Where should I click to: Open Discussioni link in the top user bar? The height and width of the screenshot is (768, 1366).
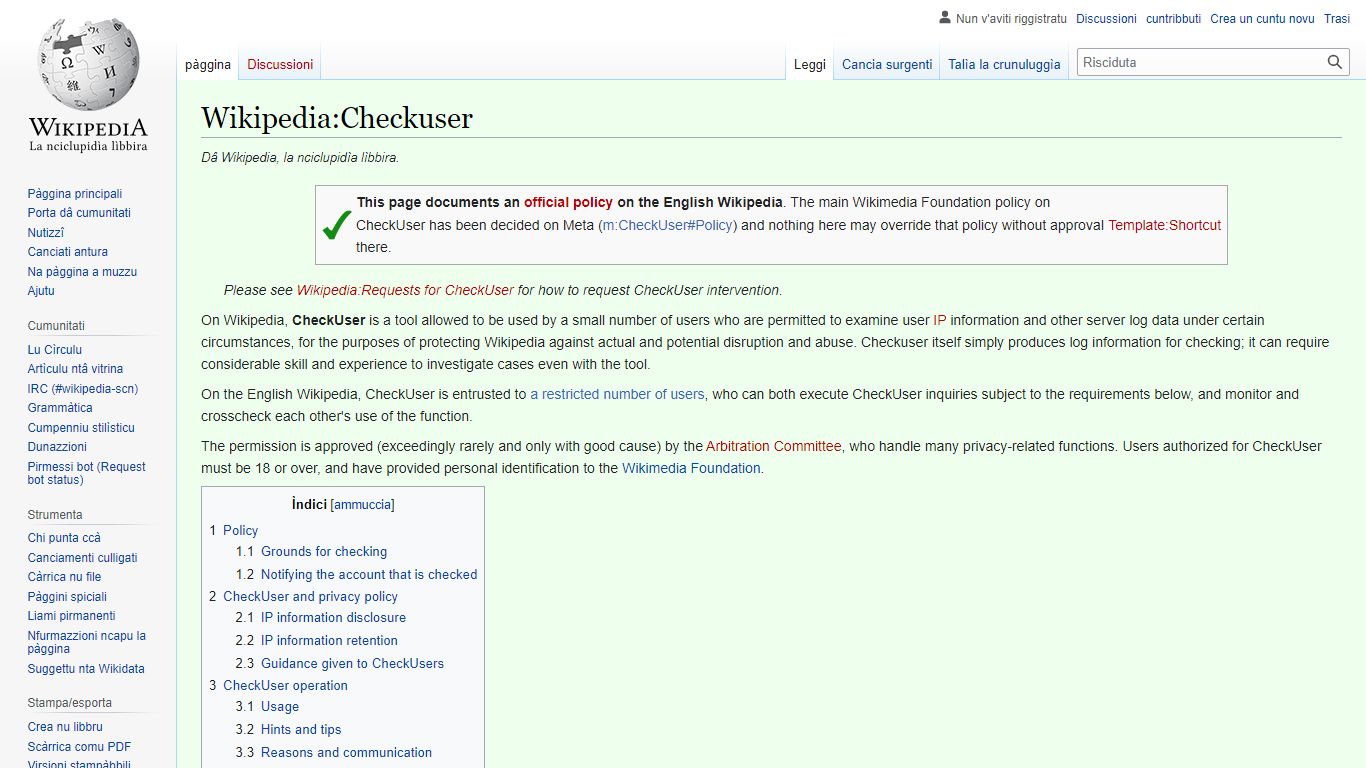pos(1106,19)
